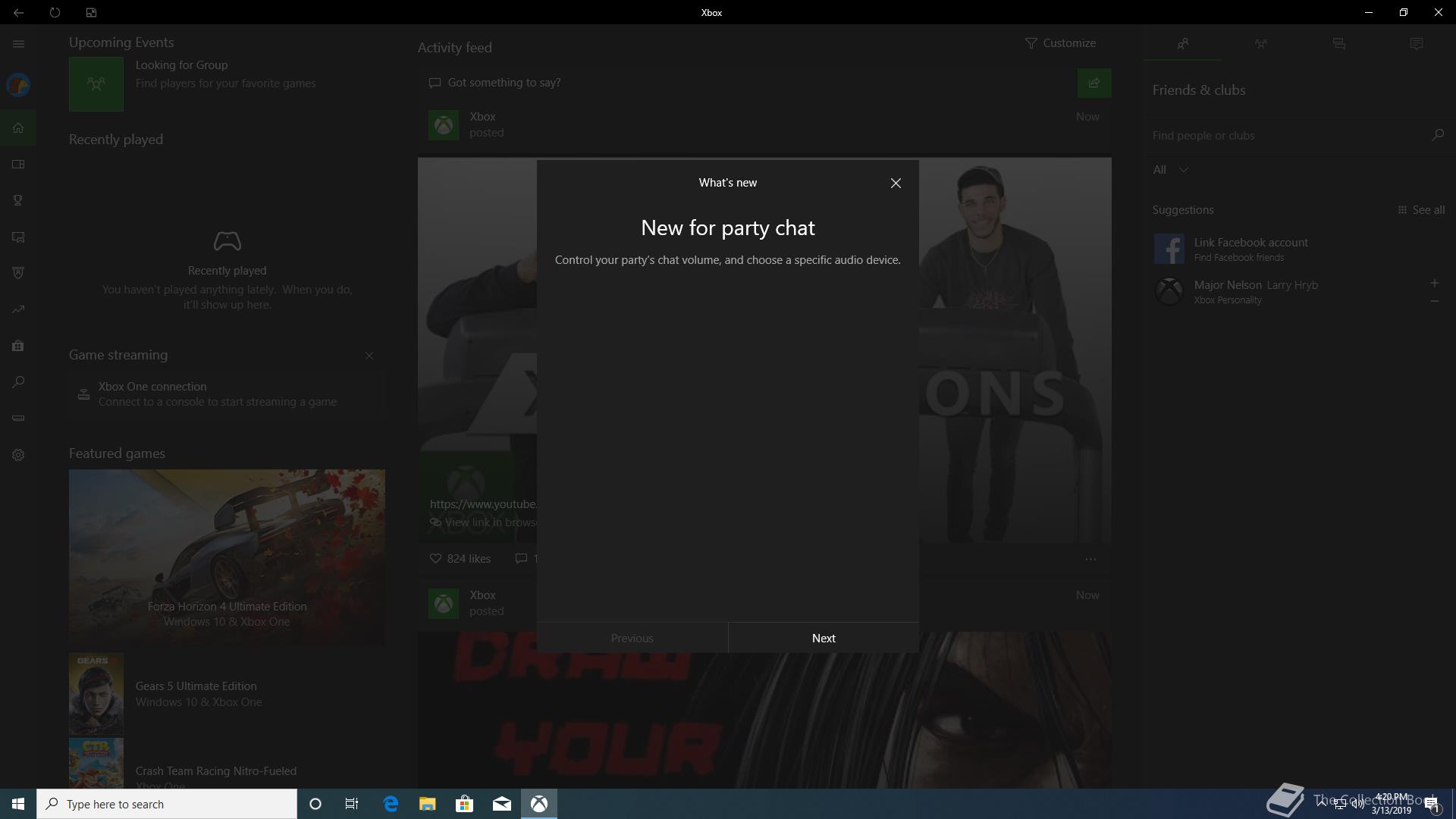Open more options ellipsis on post
Viewport: 1456px width, 819px height.
[1090, 559]
